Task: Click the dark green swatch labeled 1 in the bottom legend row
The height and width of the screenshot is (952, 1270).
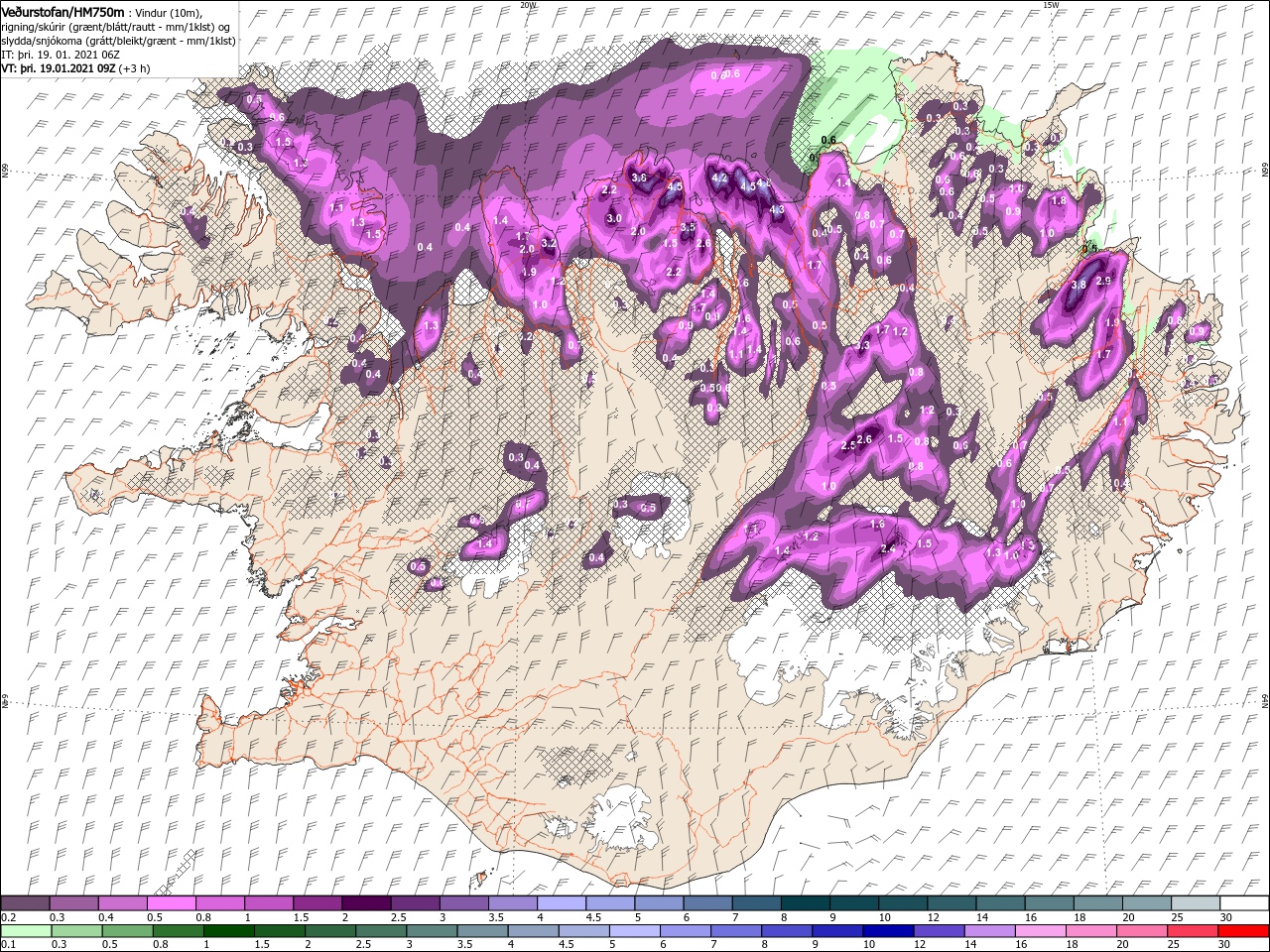Action: tap(228, 930)
